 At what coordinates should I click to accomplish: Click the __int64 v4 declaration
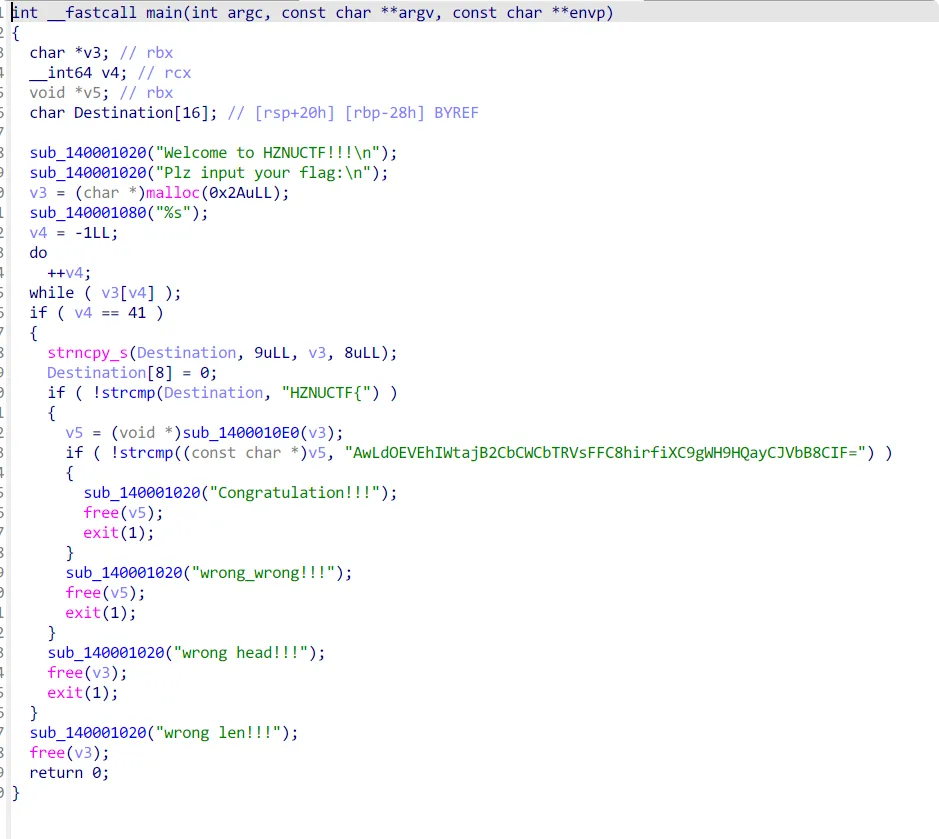(78, 73)
